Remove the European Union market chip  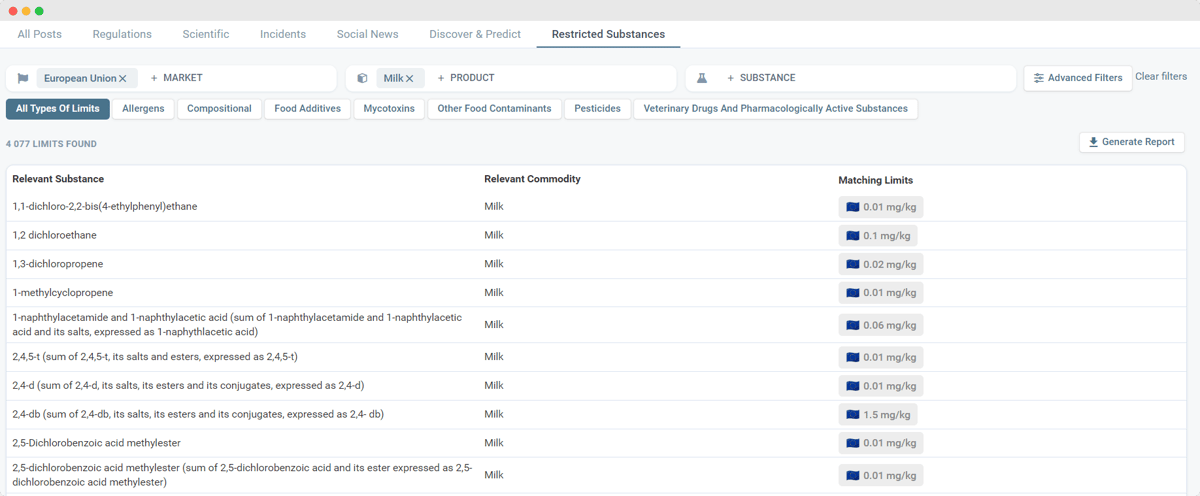click(123, 78)
